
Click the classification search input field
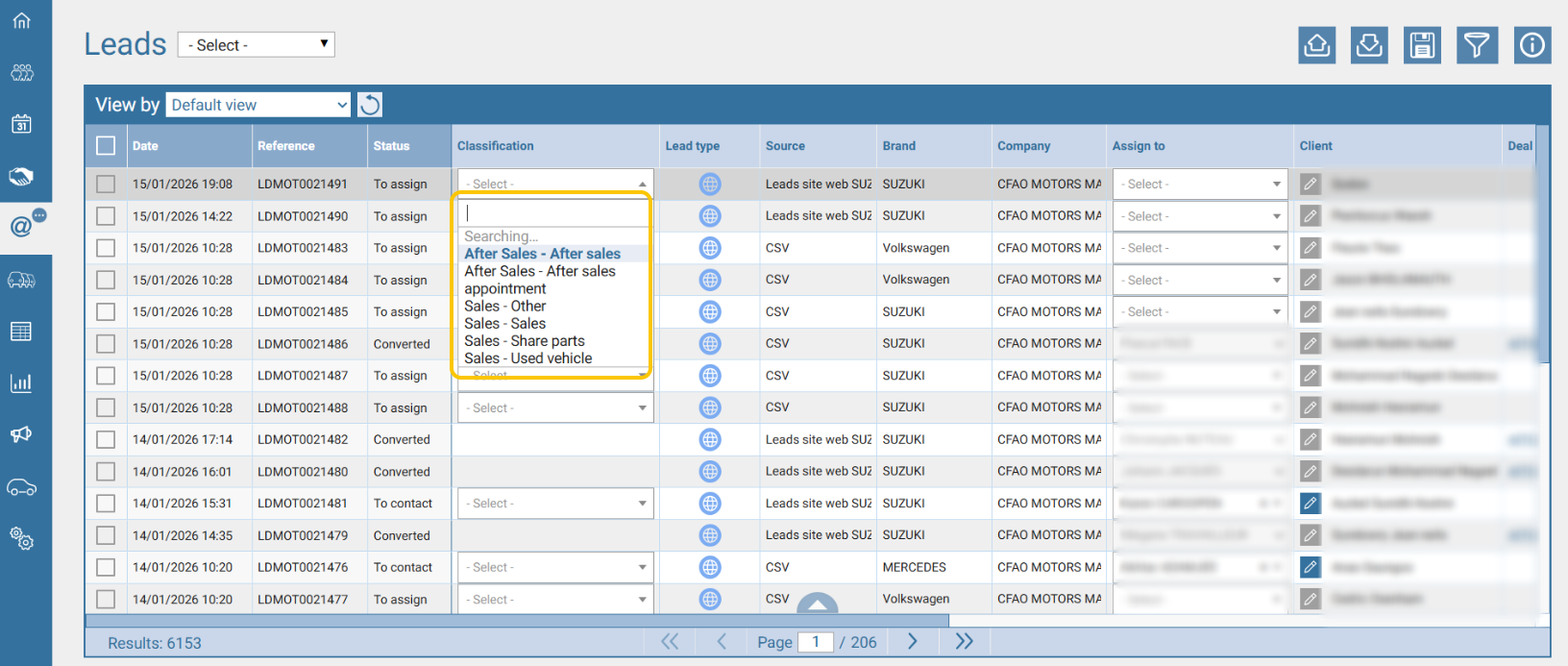click(553, 213)
